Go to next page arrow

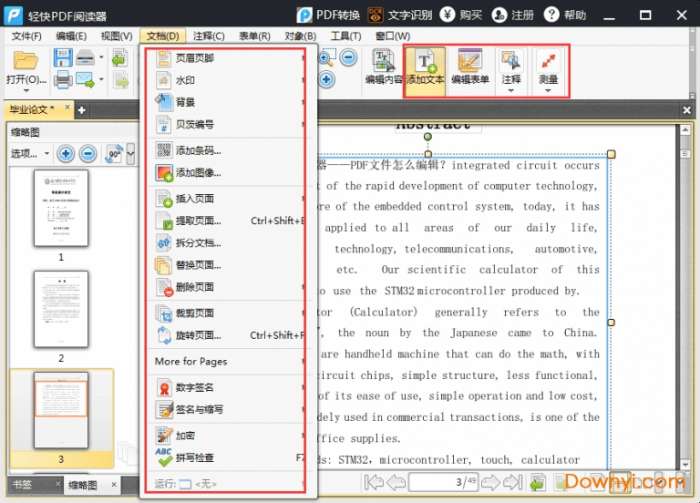coord(490,482)
